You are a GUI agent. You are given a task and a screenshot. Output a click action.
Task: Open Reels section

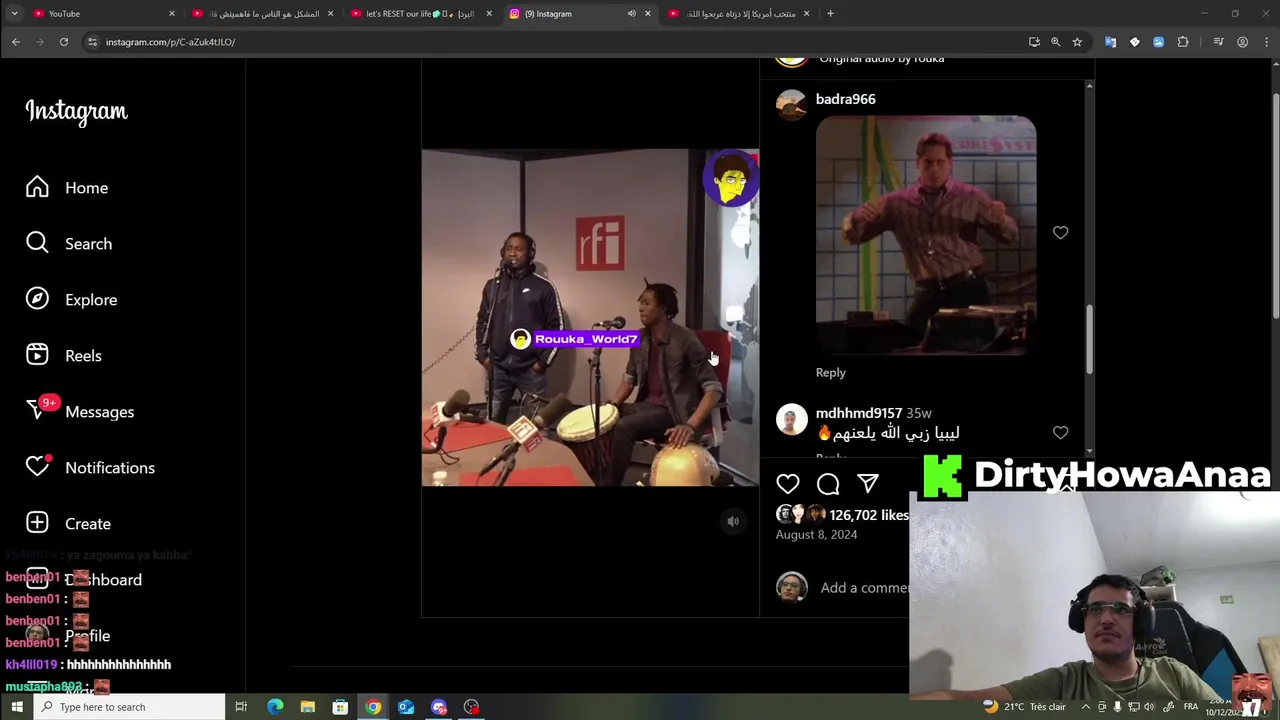tap(64, 356)
